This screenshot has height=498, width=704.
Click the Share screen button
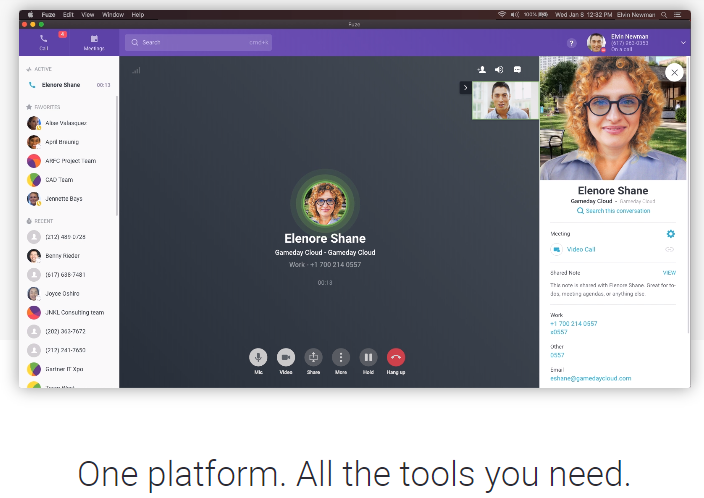[313, 357]
